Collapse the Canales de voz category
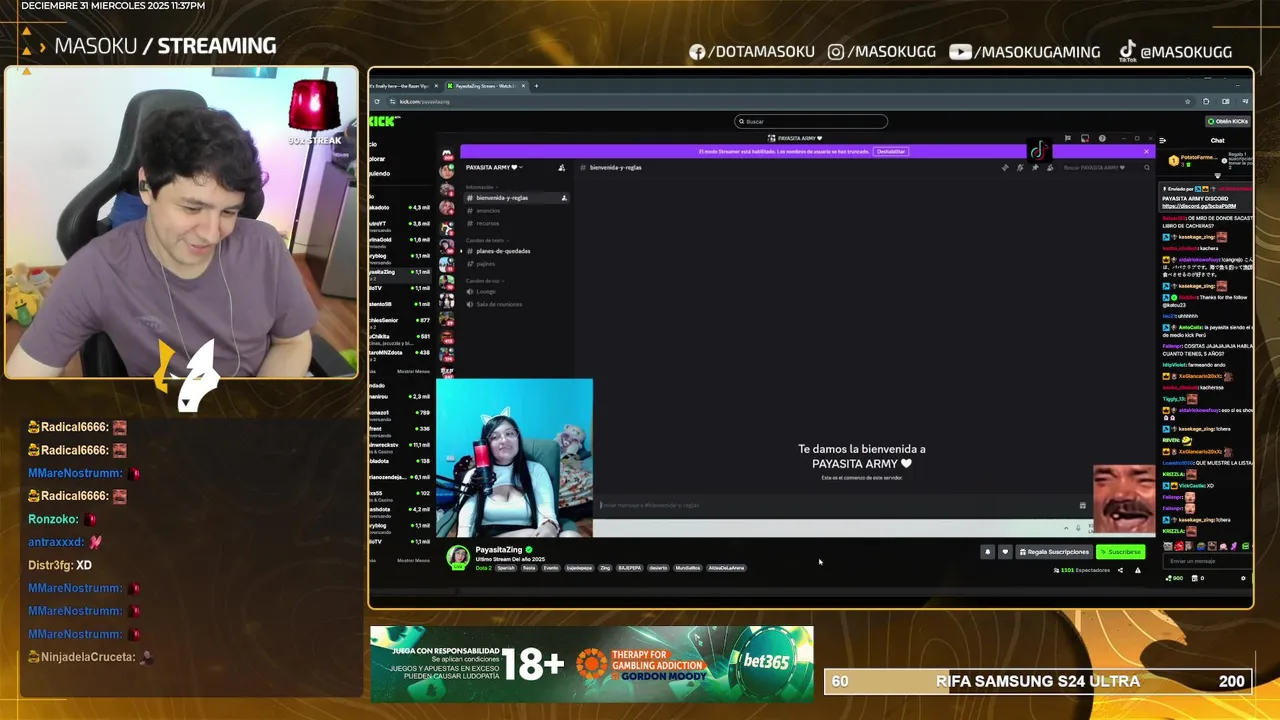Image resolution: width=1280 pixels, height=720 pixels. click(x=484, y=281)
